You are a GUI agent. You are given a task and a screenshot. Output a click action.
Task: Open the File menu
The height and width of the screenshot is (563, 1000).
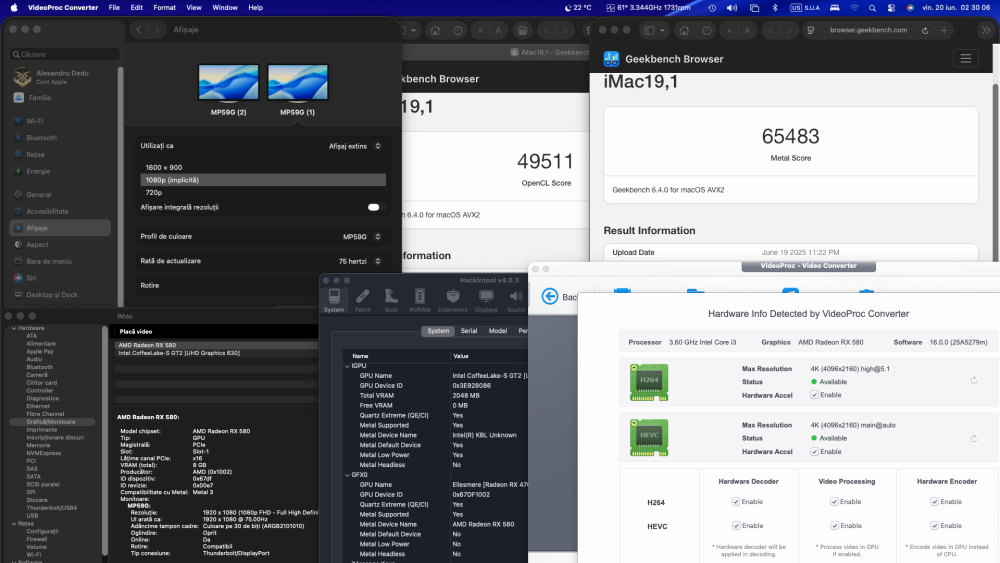tap(114, 8)
